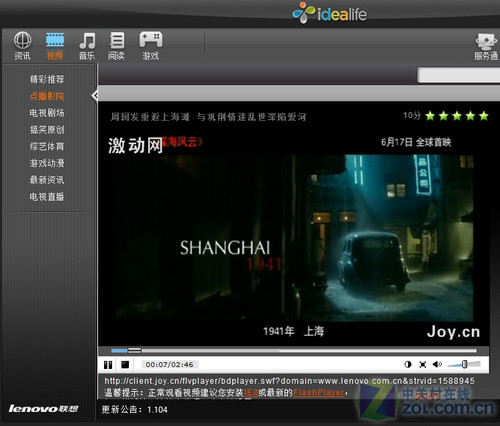
Task: Select 游戏动漫 in the sidebar
Action: tap(47, 163)
